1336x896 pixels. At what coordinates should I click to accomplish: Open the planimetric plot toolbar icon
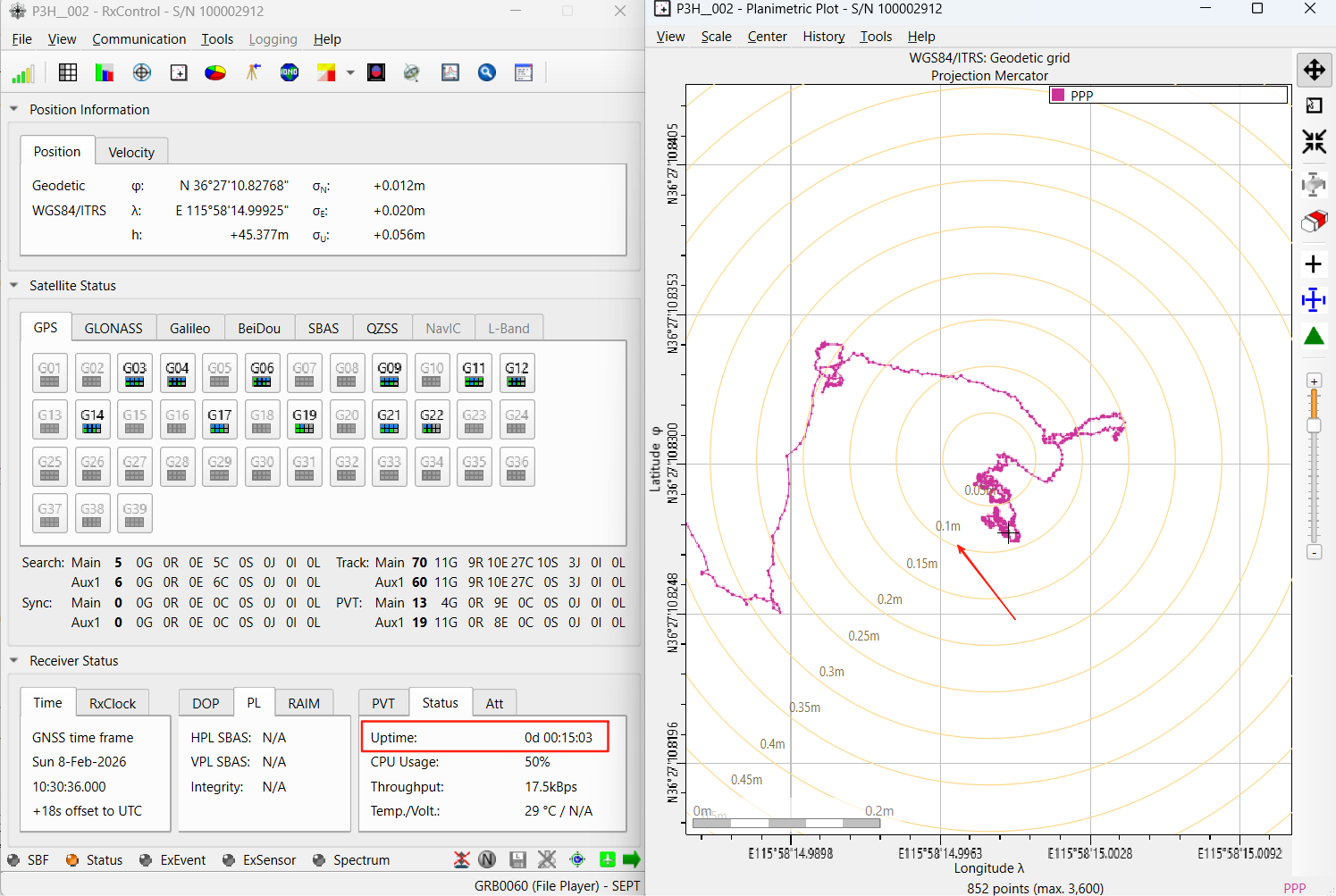coord(179,73)
